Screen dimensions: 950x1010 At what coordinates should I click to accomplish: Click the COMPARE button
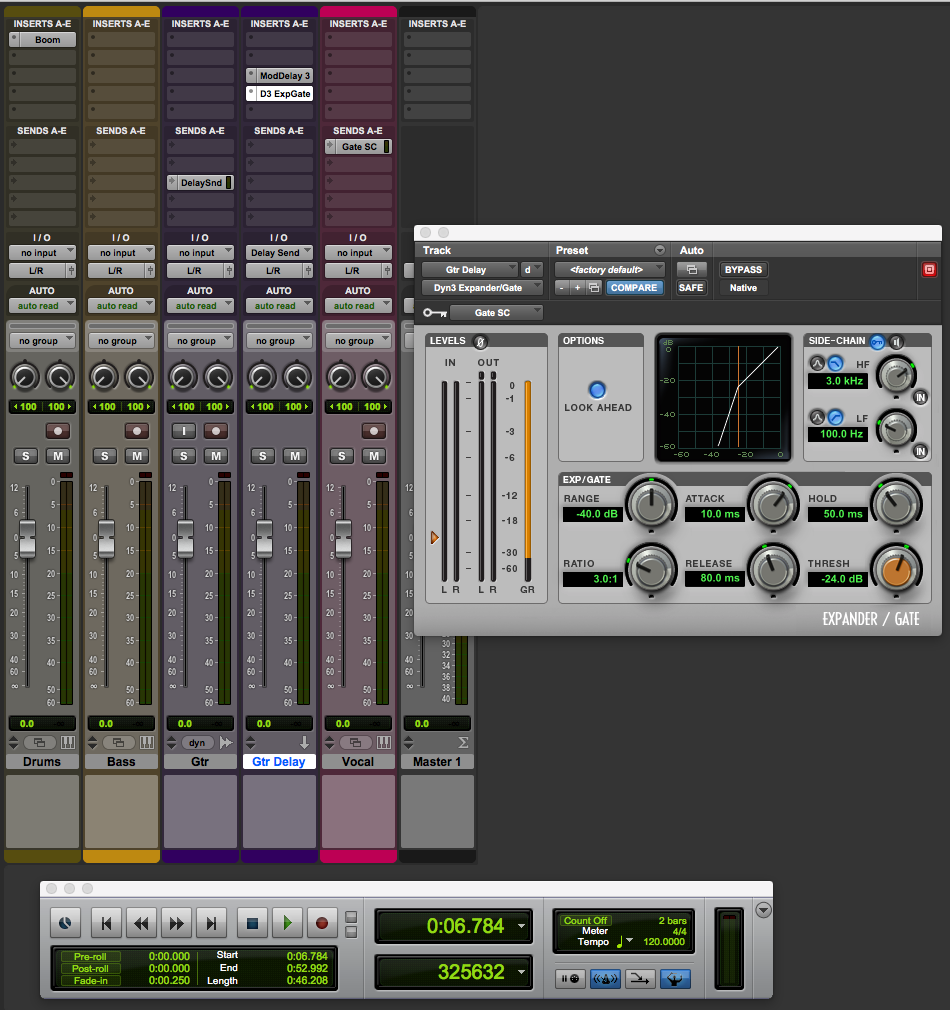(x=634, y=287)
